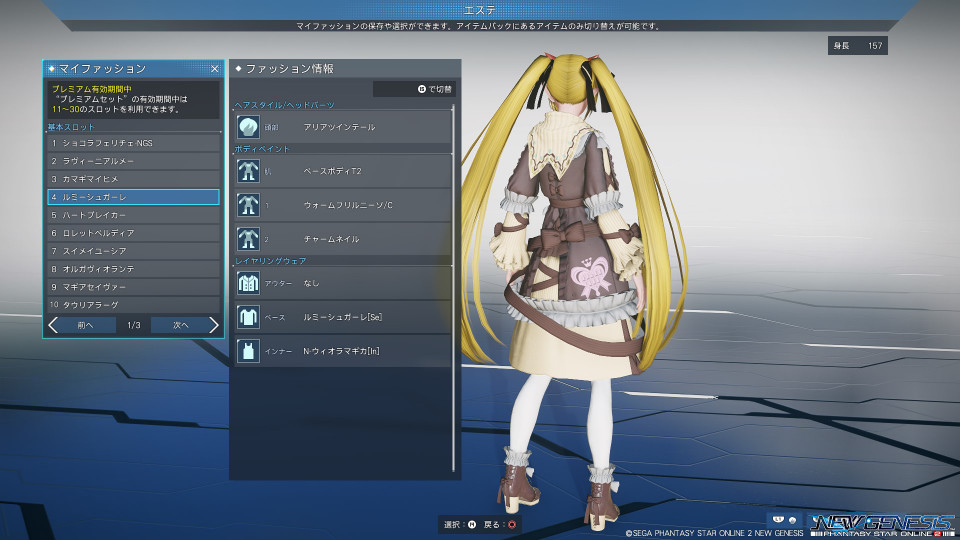Select slot 1 ショコラフェリチェ-NGS
Screen dimensions: 960x540
click(133, 143)
